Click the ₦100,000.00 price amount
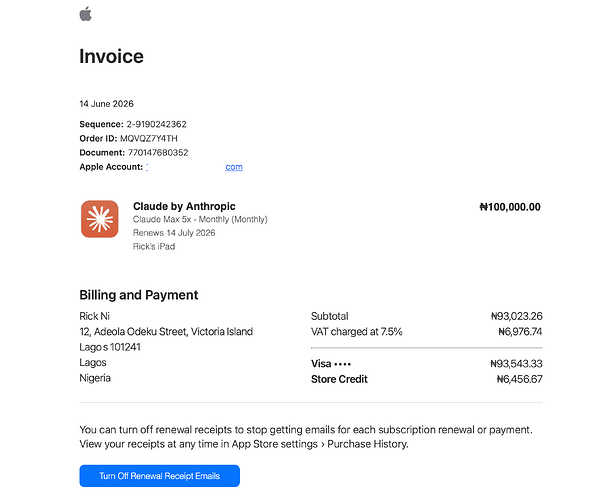The height and width of the screenshot is (500, 611). point(510,207)
